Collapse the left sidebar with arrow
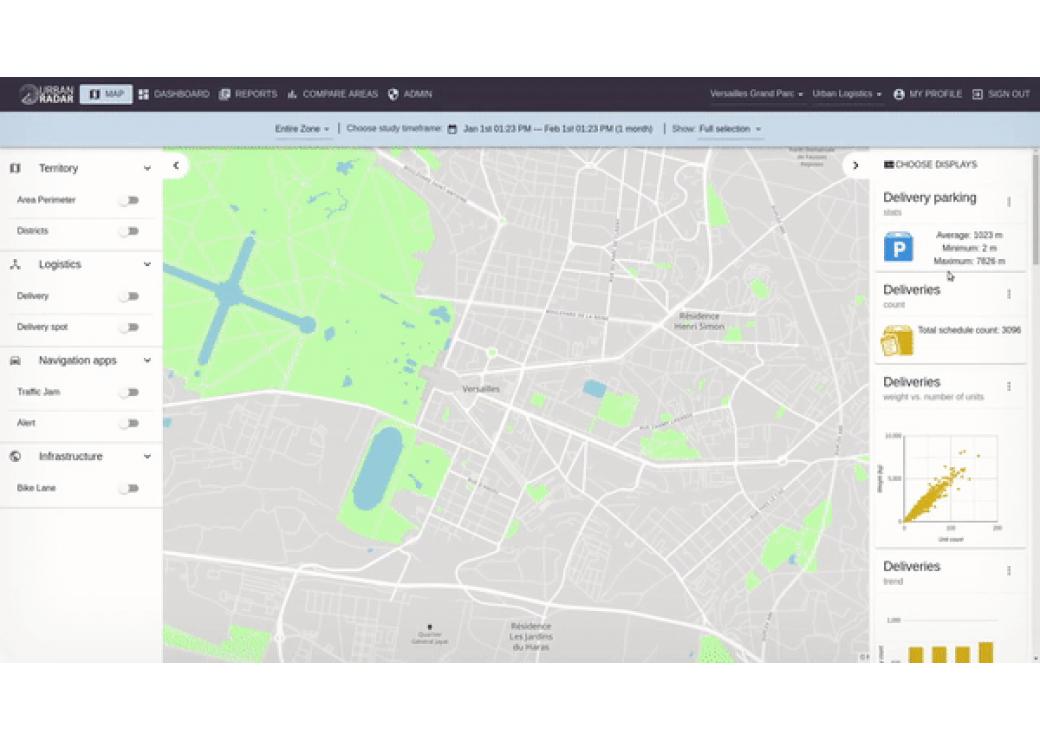 coord(176,165)
